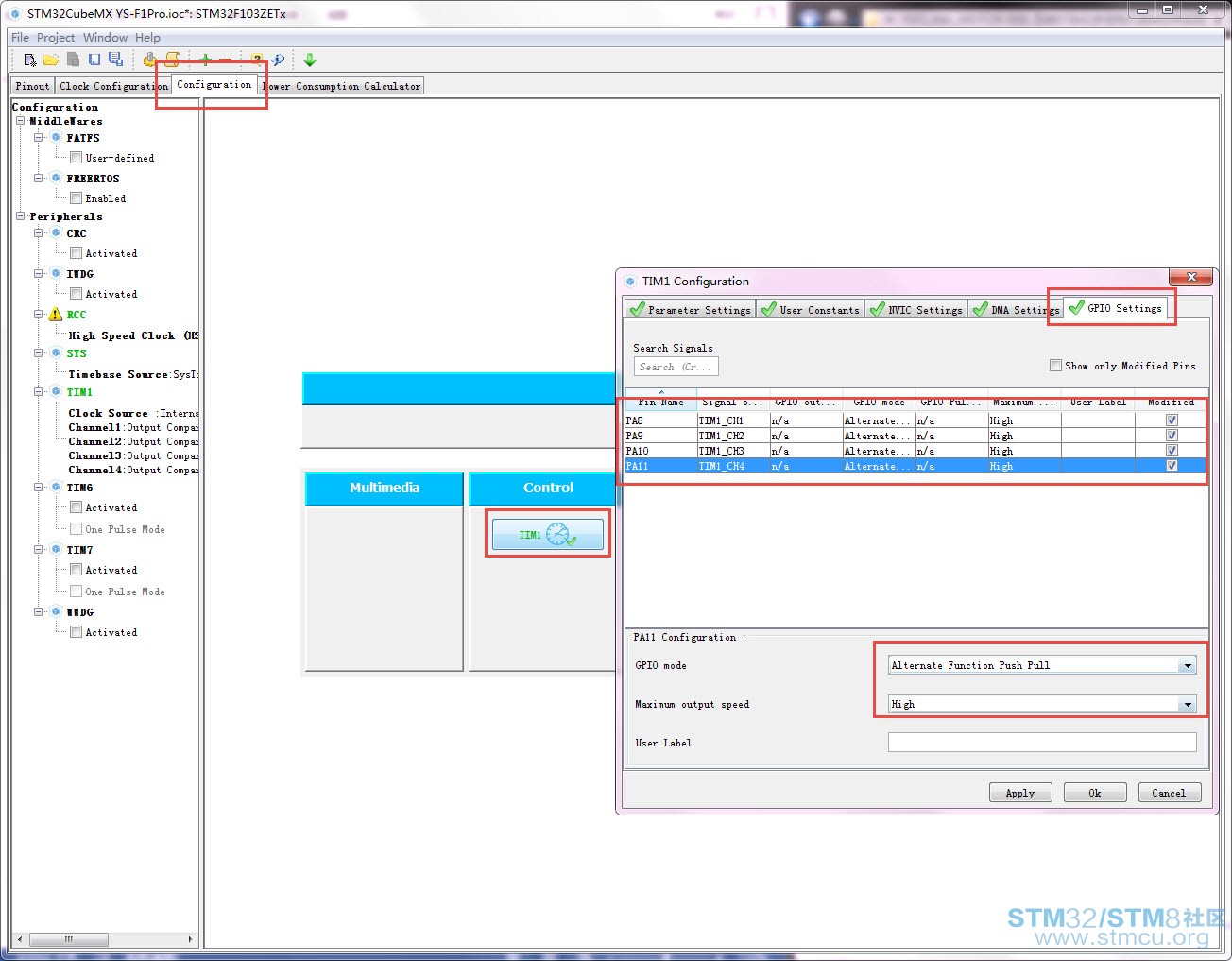Click the info bubble toolbar icon

pos(278,60)
